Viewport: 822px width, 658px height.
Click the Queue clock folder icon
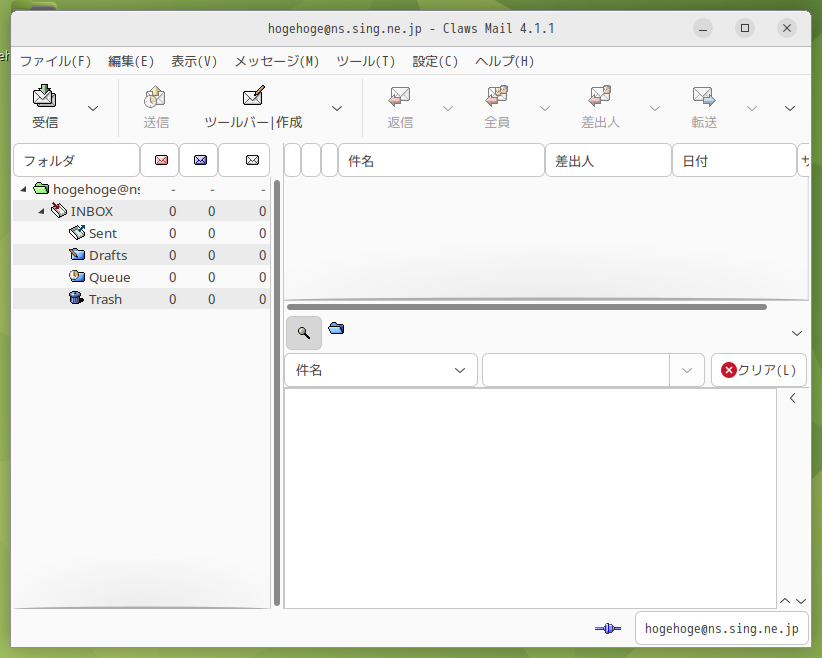(x=77, y=276)
